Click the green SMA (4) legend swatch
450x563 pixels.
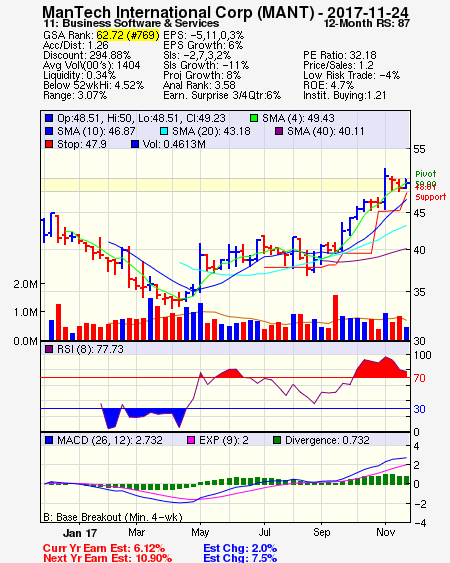(x=254, y=118)
